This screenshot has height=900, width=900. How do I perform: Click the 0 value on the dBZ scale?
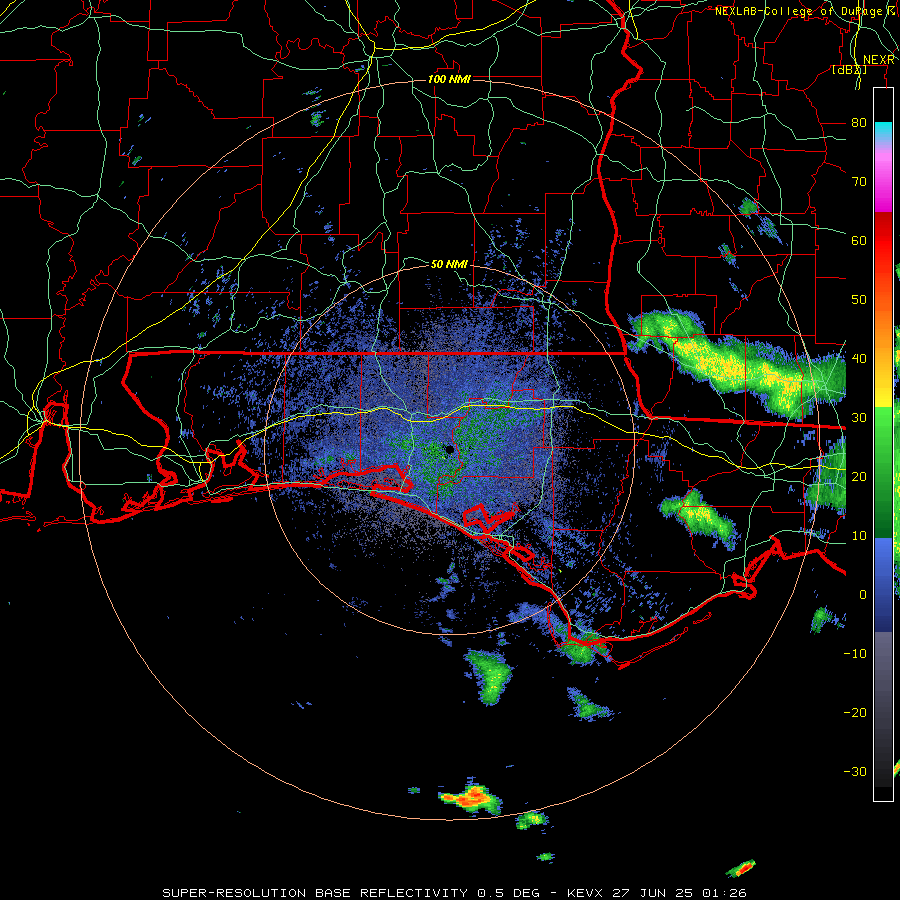(863, 595)
